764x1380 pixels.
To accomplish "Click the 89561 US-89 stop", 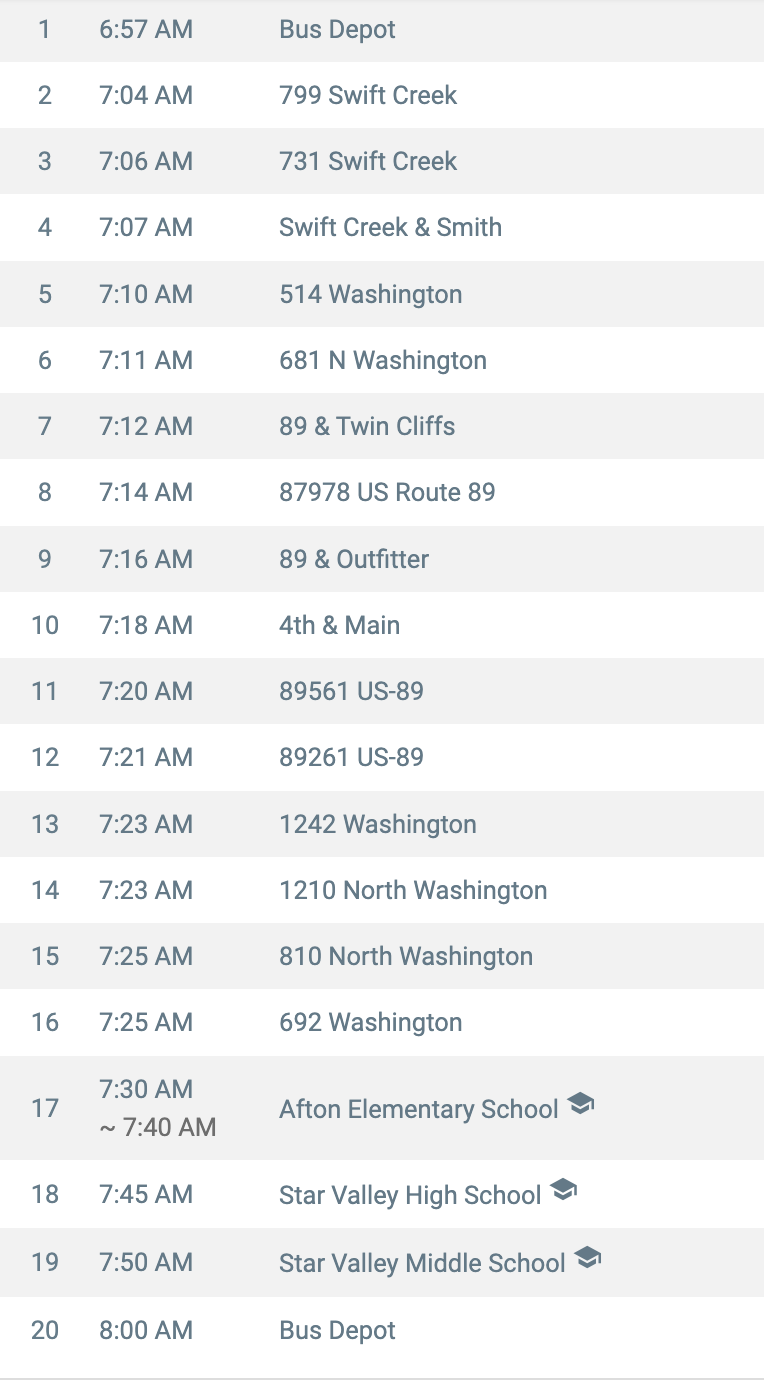I will (351, 692).
